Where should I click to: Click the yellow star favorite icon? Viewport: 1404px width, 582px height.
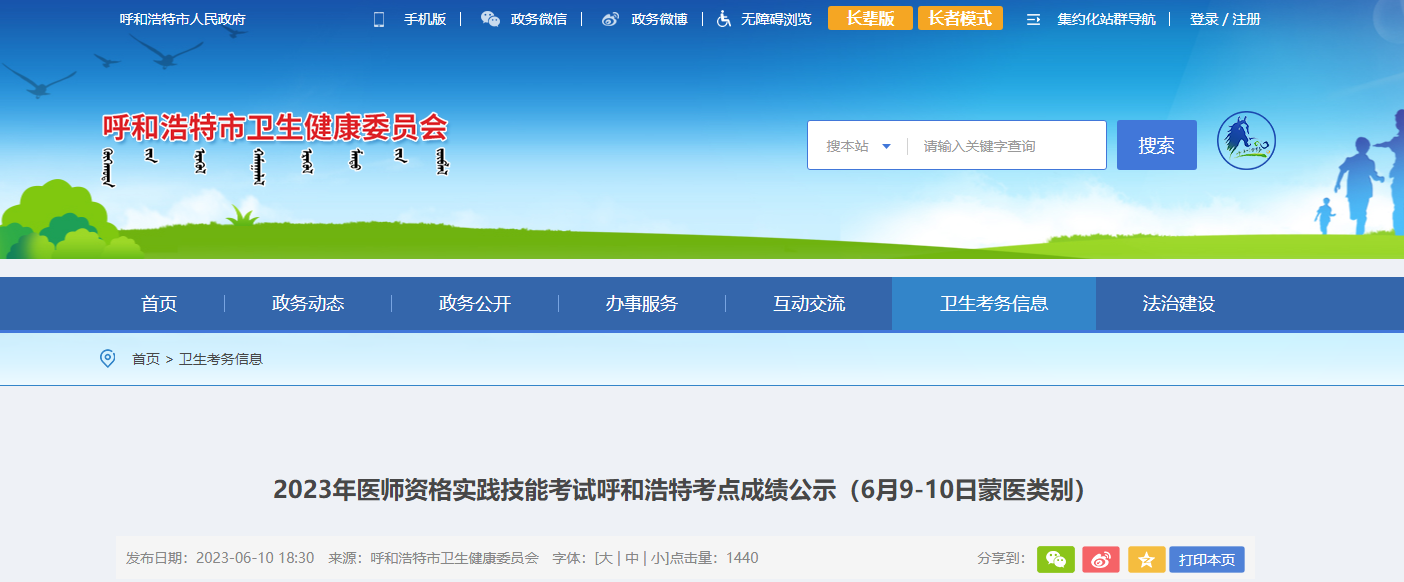click(1146, 559)
